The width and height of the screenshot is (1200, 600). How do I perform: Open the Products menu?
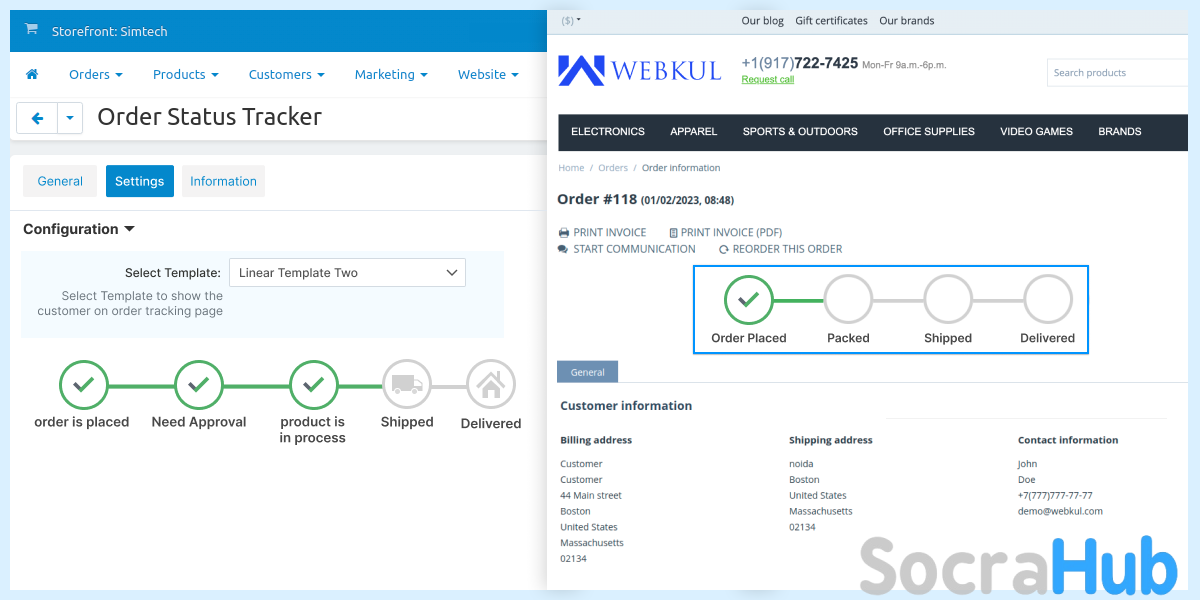pos(186,74)
